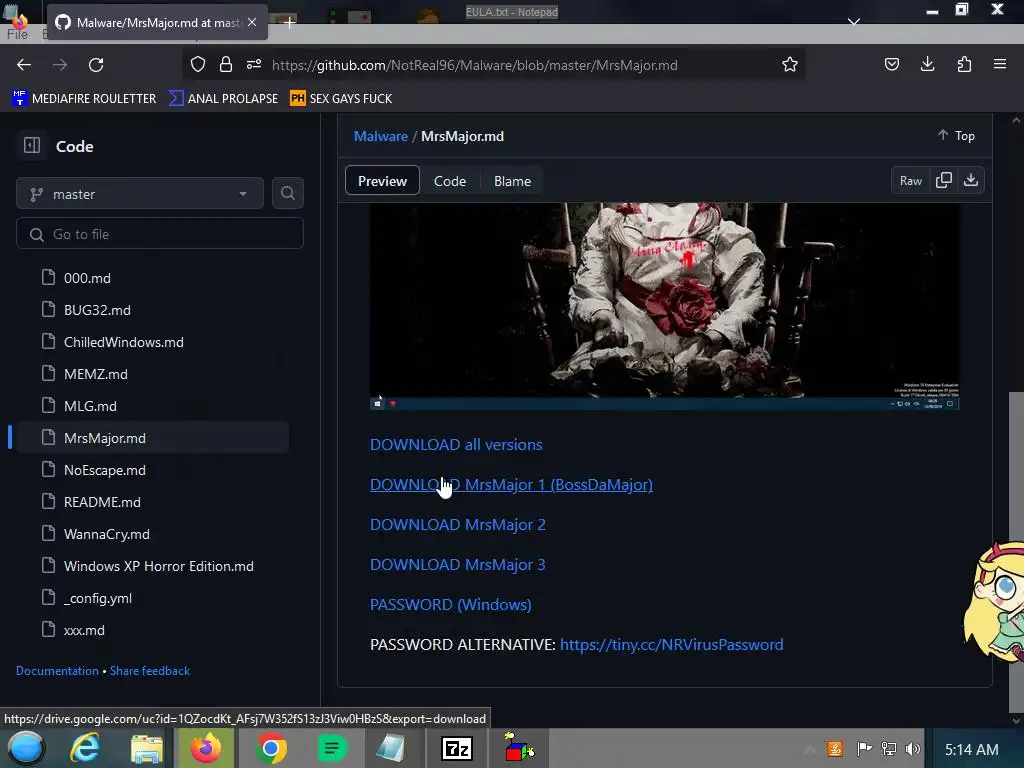This screenshot has height=768, width=1024.
Task: Open MEDIAFIRE ROULETTER bookmark
Action: tap(84, 98)
